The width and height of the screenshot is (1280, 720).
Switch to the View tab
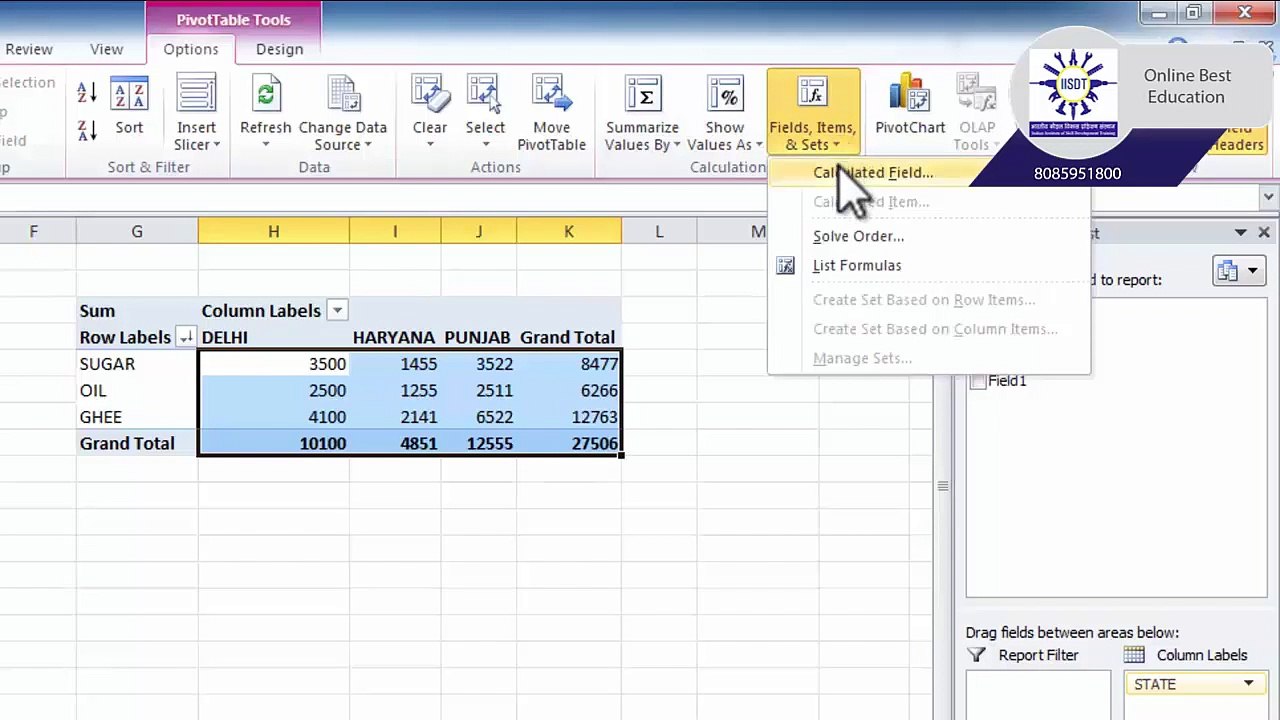tap(106, 49)
